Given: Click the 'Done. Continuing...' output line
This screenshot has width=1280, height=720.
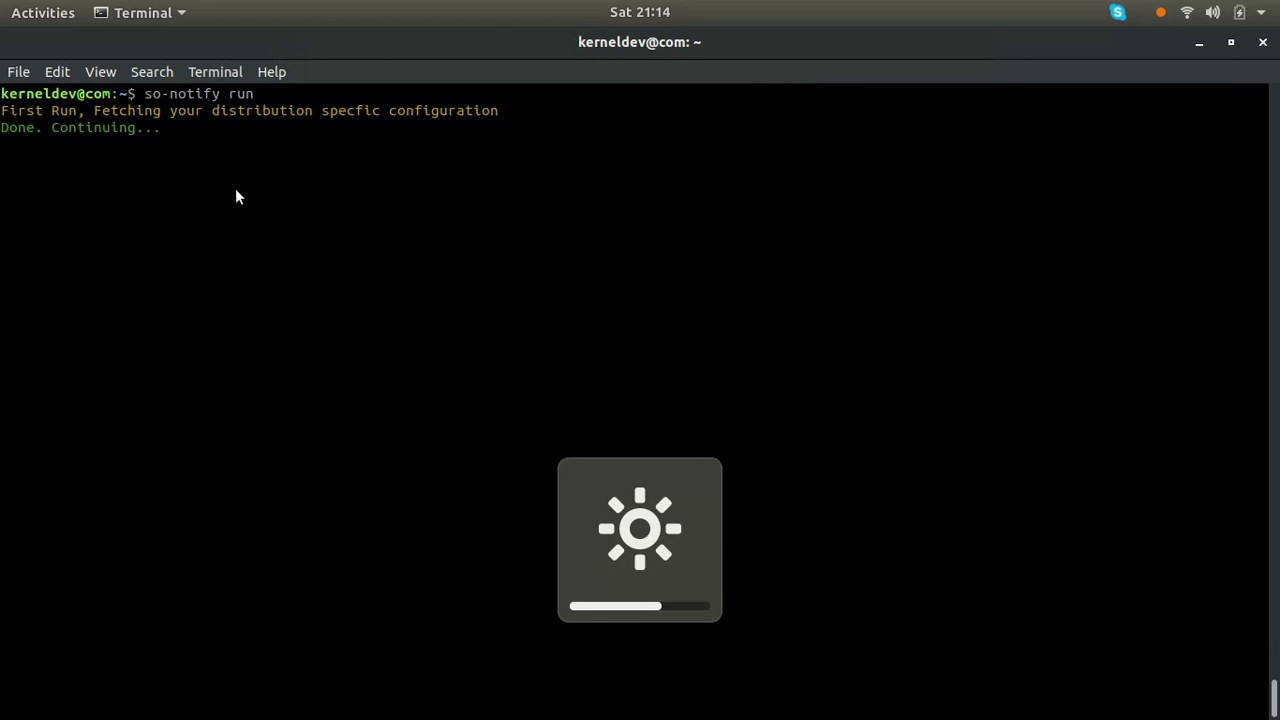Looking at the screenshot, I should 80,128.
